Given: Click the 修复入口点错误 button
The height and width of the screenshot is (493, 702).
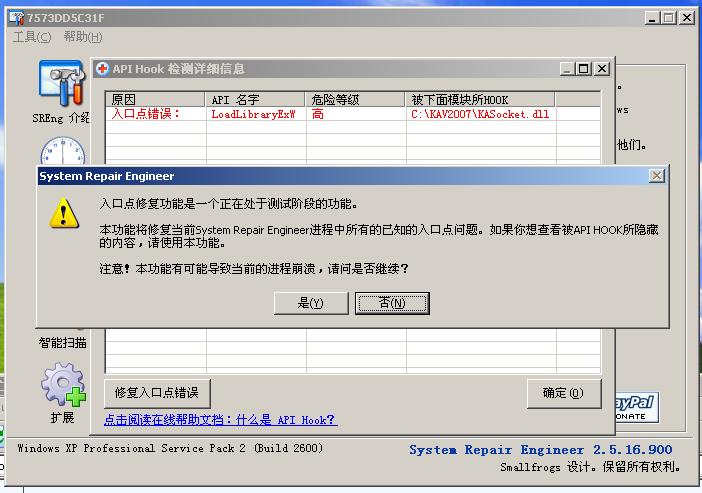Looking at the screenshot, I should (x=157, y=393).
